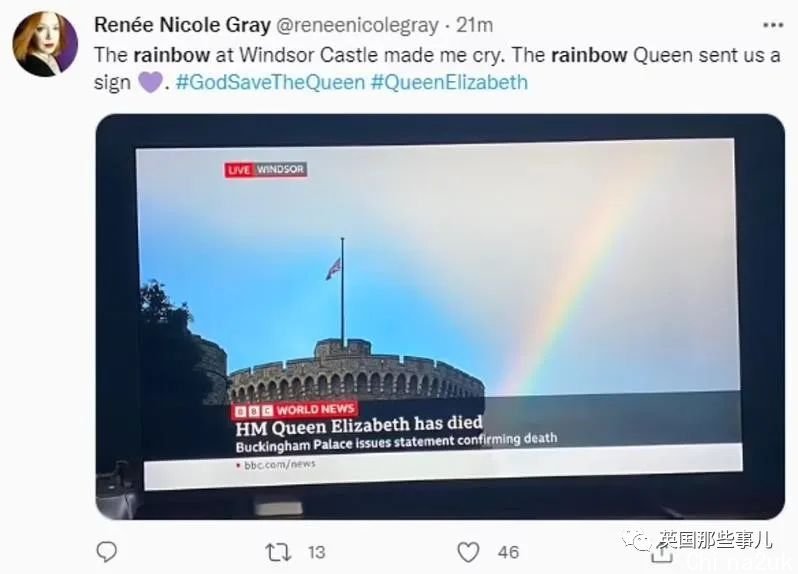
Task: Click the LIVE WINDSOR badge in video
Action: tap(265, 169)
